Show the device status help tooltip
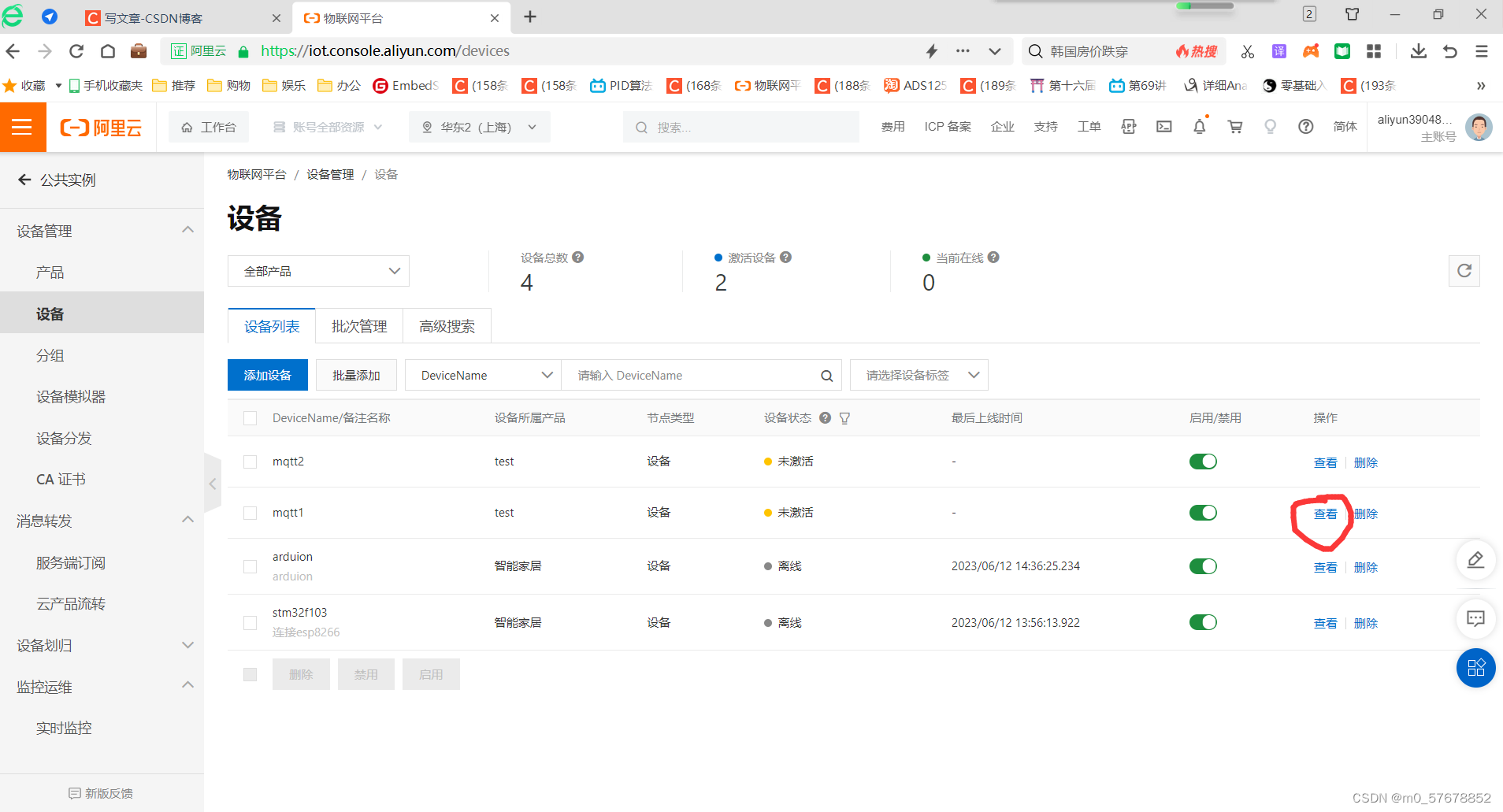The image size is (1503, 812). click(x=825, y=418)
